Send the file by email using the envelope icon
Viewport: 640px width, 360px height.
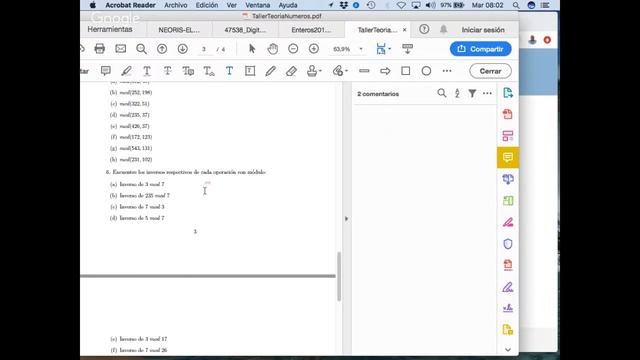click(x=120, y=49)
